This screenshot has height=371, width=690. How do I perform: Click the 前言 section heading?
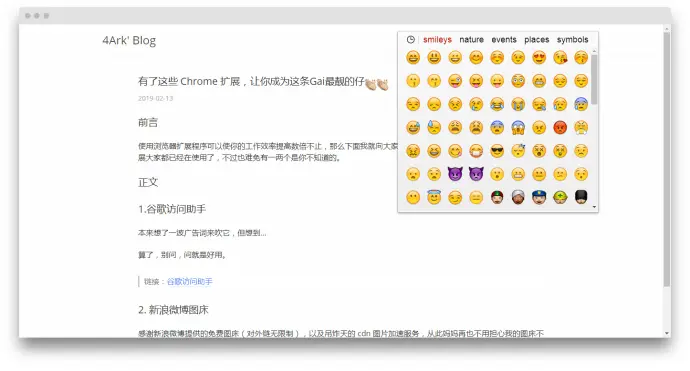(148, 122)
